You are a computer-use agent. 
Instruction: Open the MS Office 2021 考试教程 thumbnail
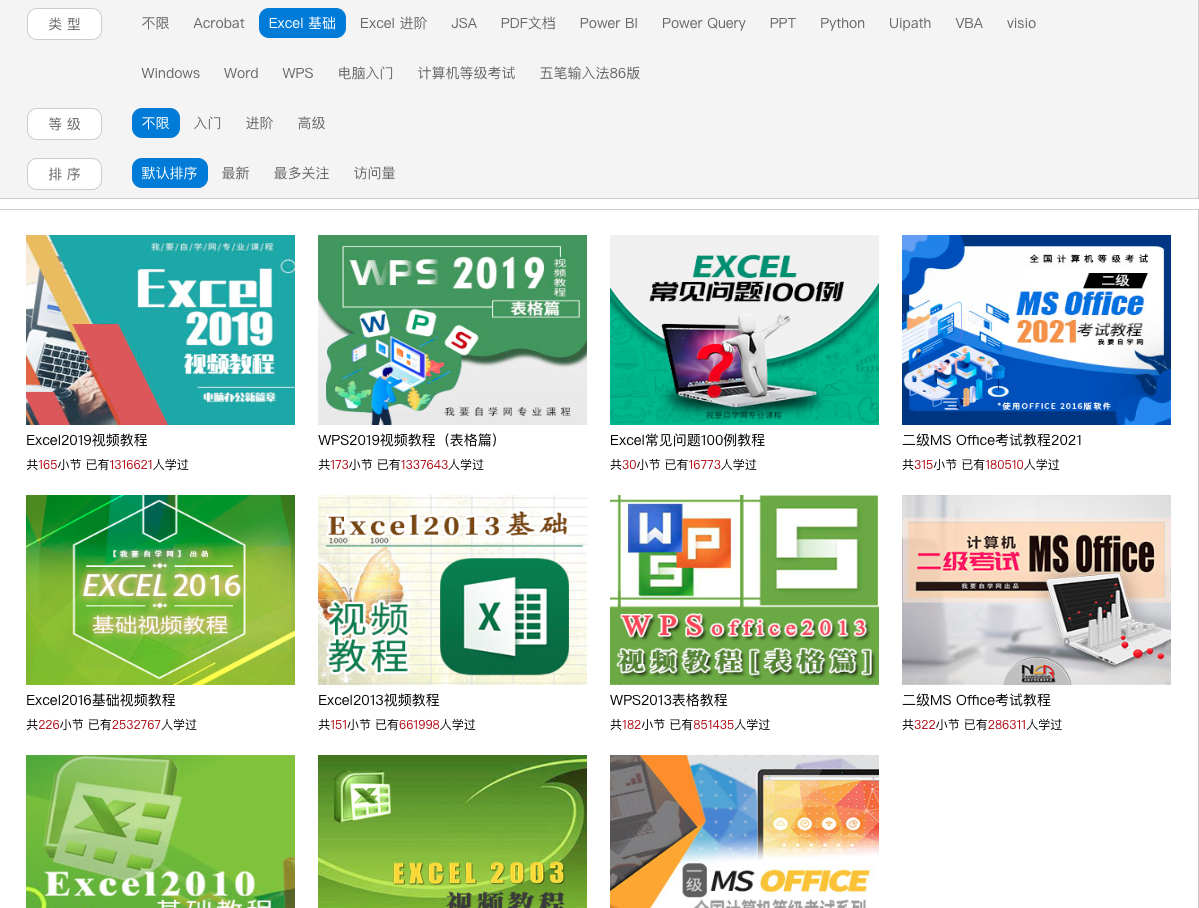1036,330
